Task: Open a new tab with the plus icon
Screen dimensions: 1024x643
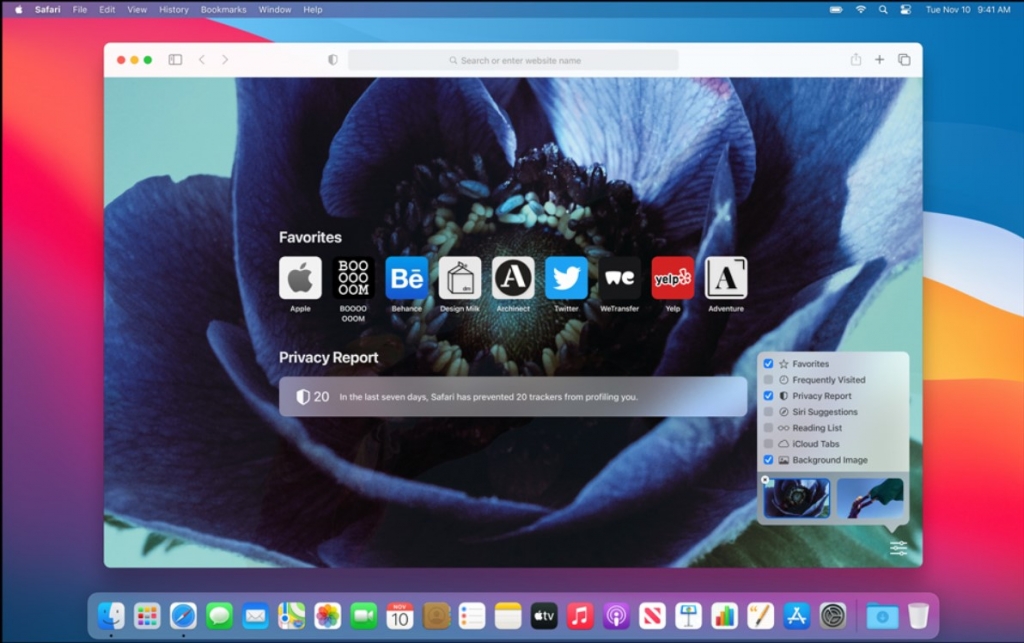Action: point(879,59)
